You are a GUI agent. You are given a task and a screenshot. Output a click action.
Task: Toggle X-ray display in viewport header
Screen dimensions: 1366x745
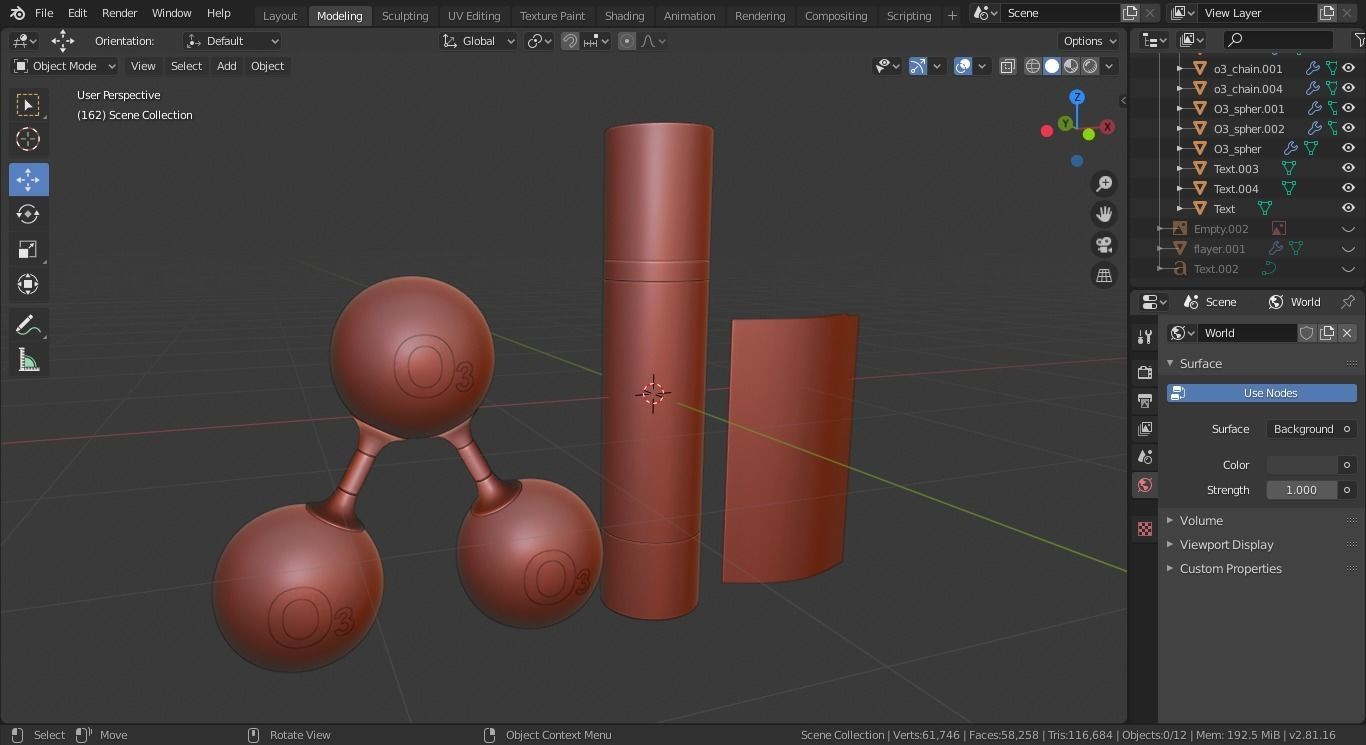[1008, 66]
